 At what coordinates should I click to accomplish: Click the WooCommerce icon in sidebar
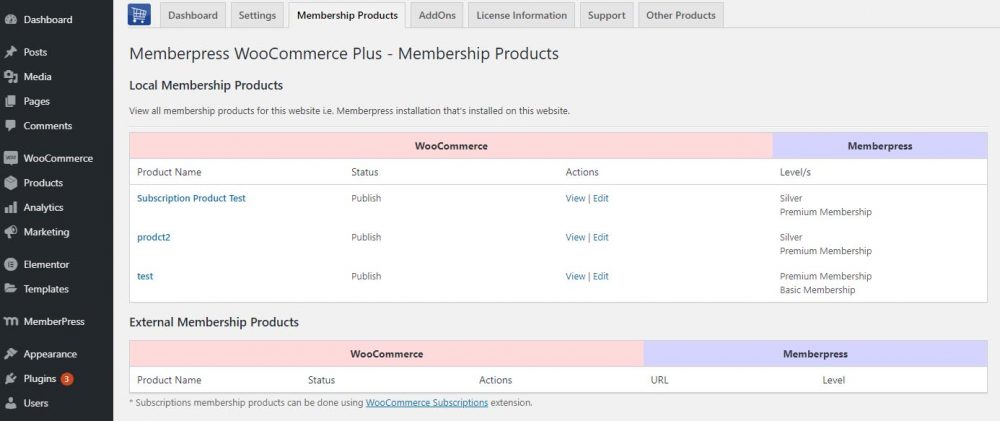(x=11, y=158)
